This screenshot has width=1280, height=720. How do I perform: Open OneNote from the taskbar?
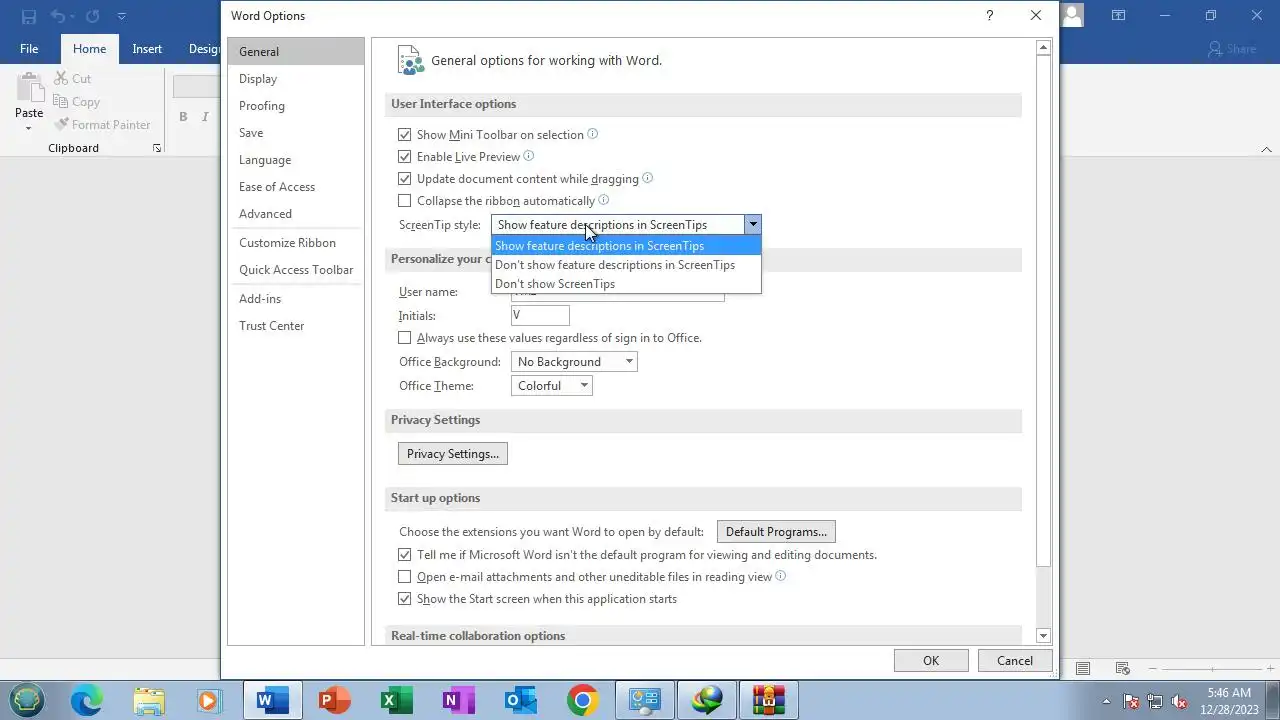point(458,700)
